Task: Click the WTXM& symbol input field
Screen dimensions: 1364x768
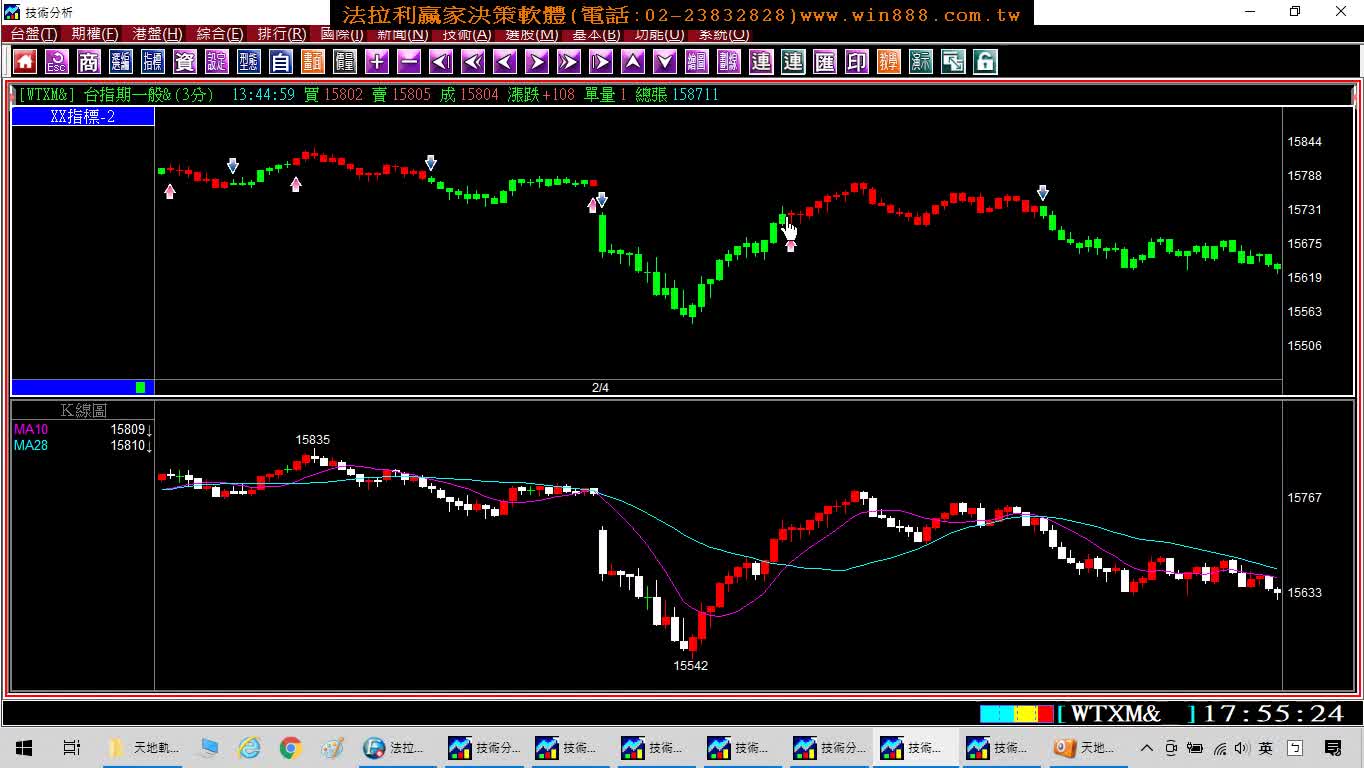Action: 1126,714
